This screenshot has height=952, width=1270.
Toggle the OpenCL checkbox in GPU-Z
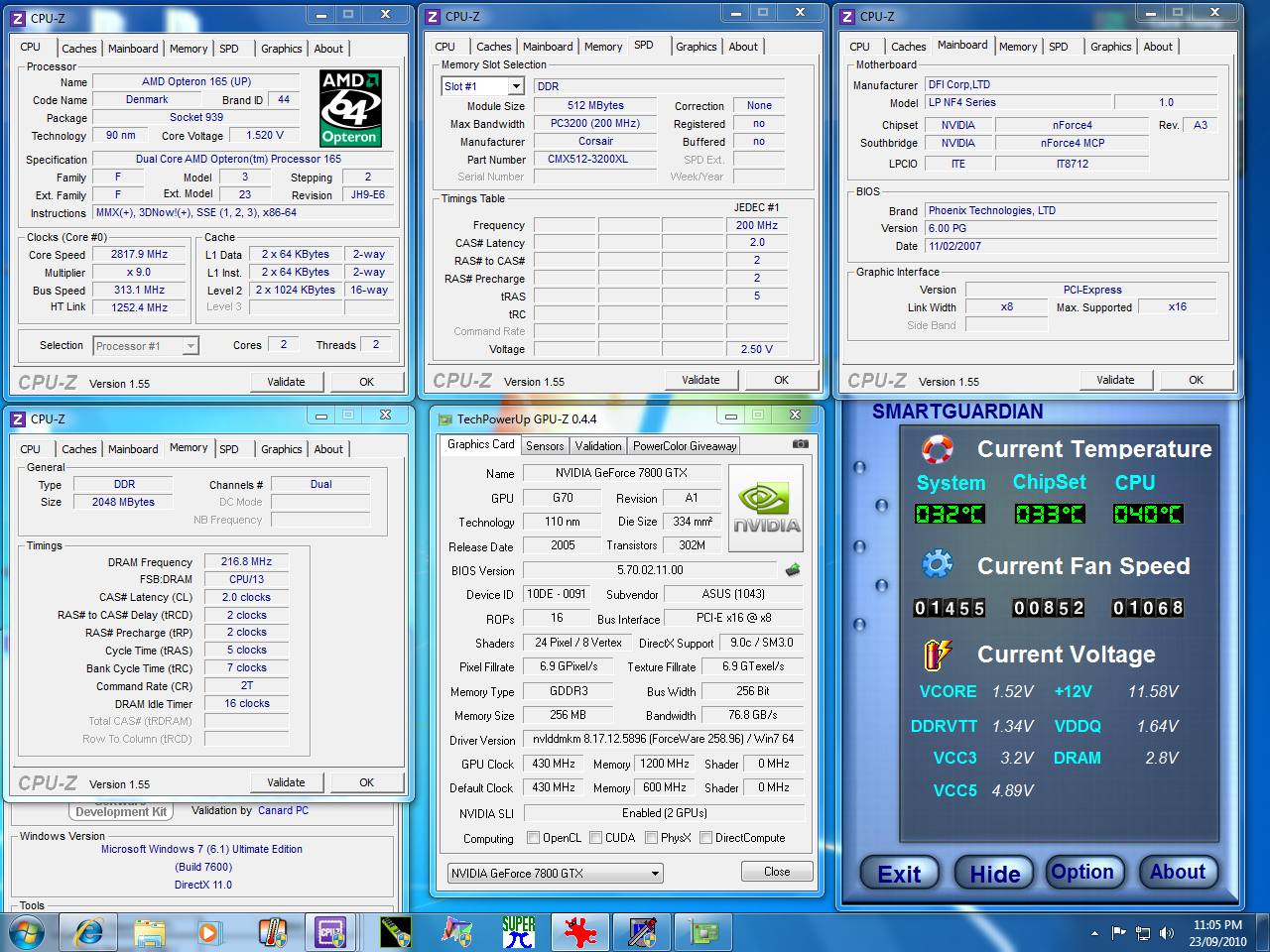[x=534, y=838]
